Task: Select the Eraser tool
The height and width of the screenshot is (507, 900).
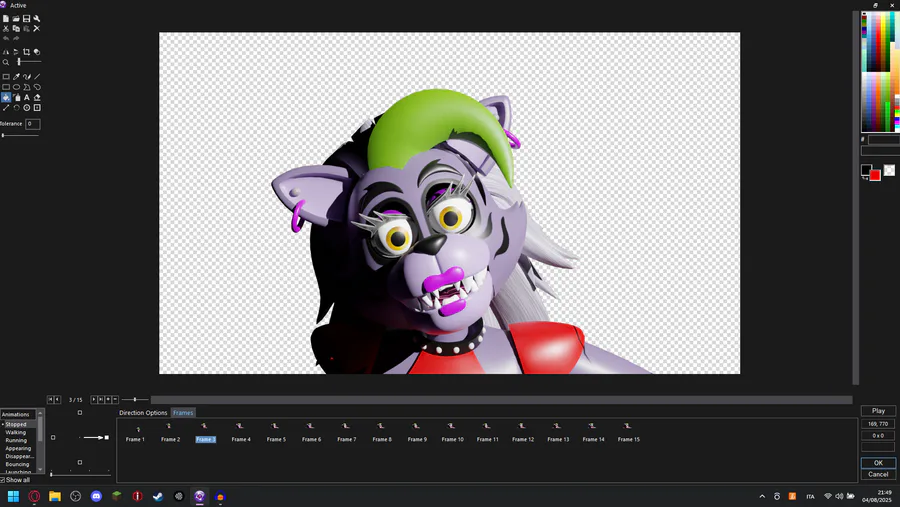Action: (x=37, y=98)
